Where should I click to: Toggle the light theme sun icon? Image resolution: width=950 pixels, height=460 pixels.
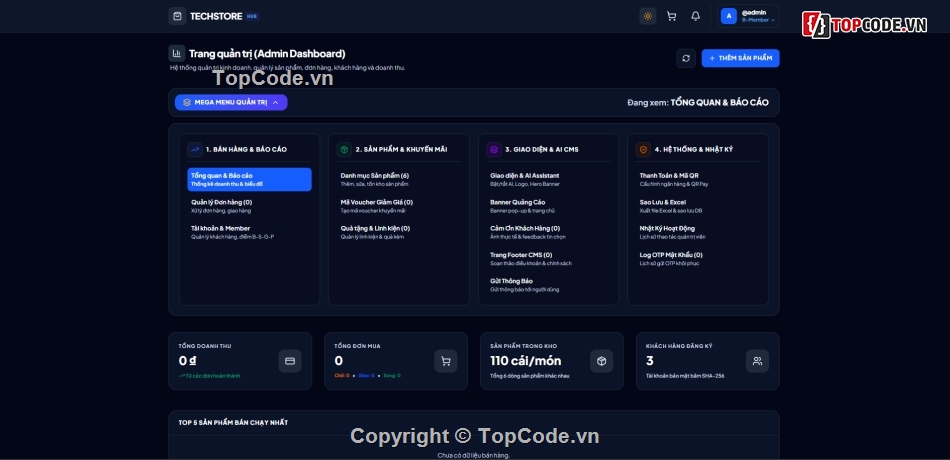pos(648,16)
